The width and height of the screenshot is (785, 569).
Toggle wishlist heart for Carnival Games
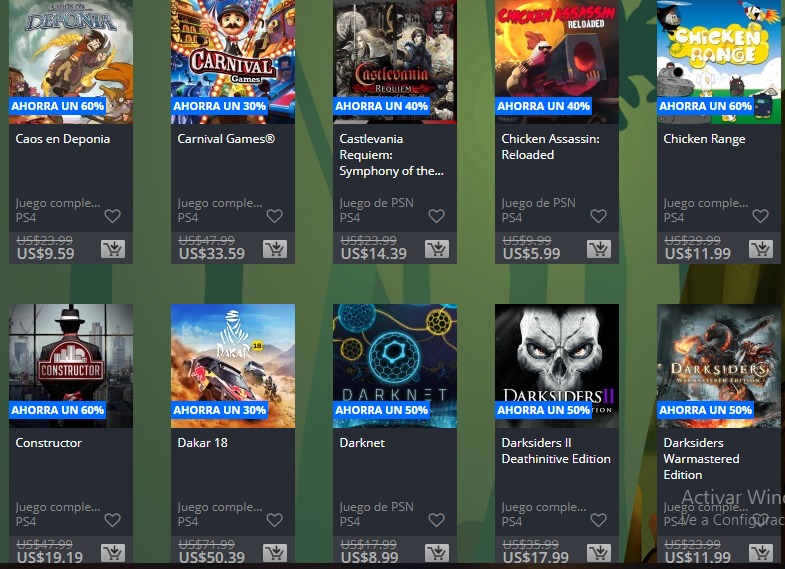(274, 216)
